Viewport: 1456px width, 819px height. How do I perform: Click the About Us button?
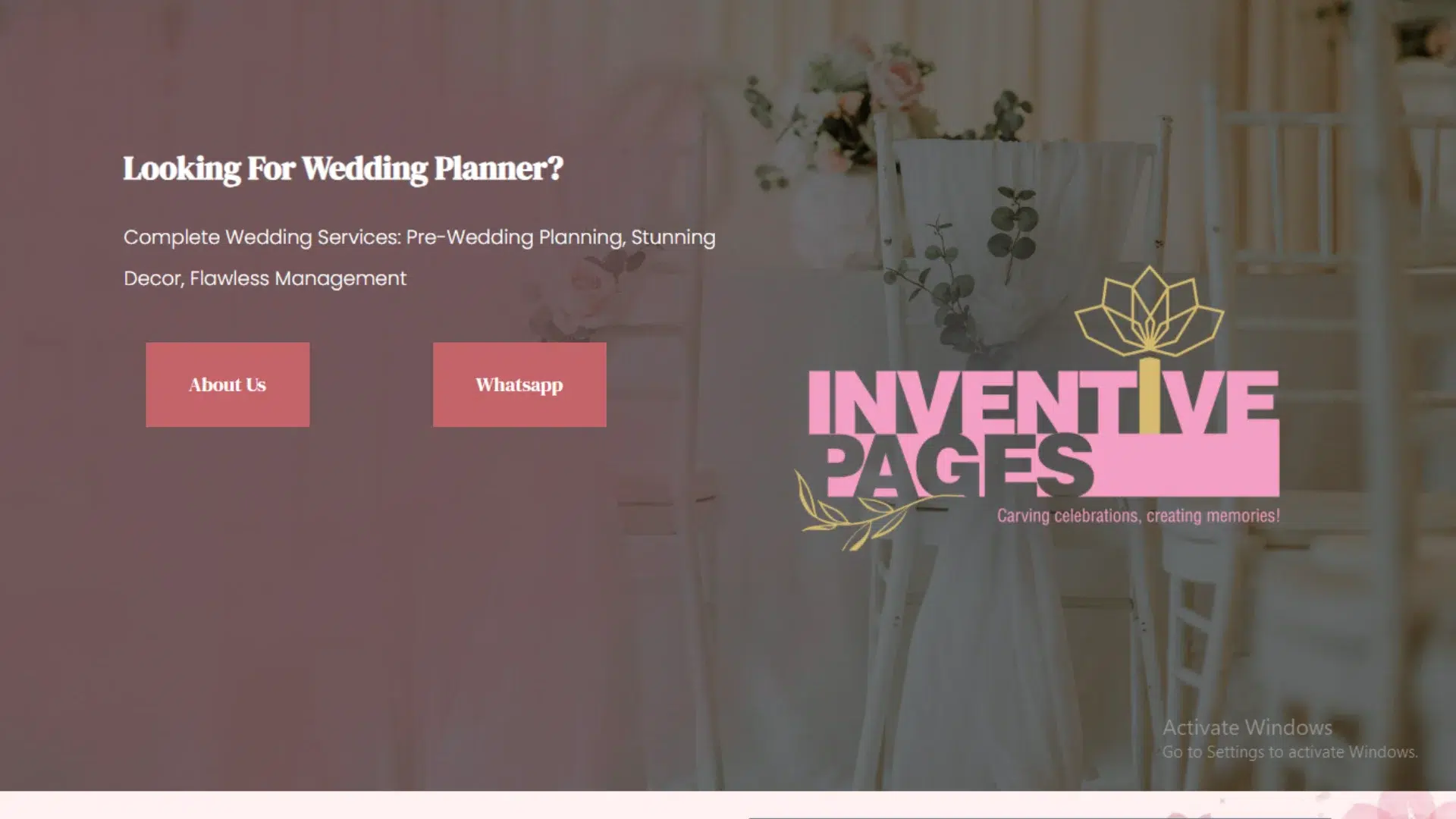click(x=227, y=384)
